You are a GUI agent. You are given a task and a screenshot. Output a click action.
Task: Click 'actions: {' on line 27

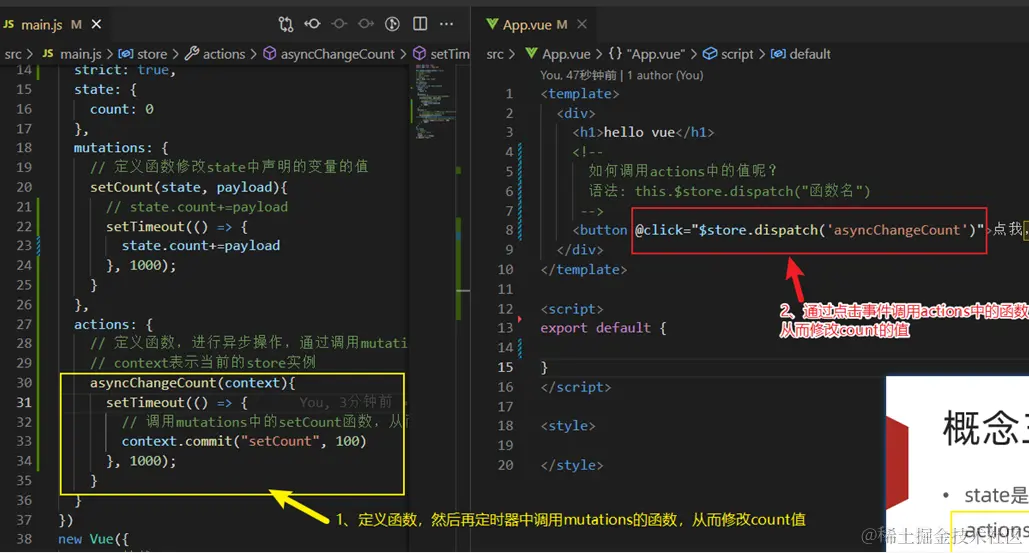[x=113, y=324]
